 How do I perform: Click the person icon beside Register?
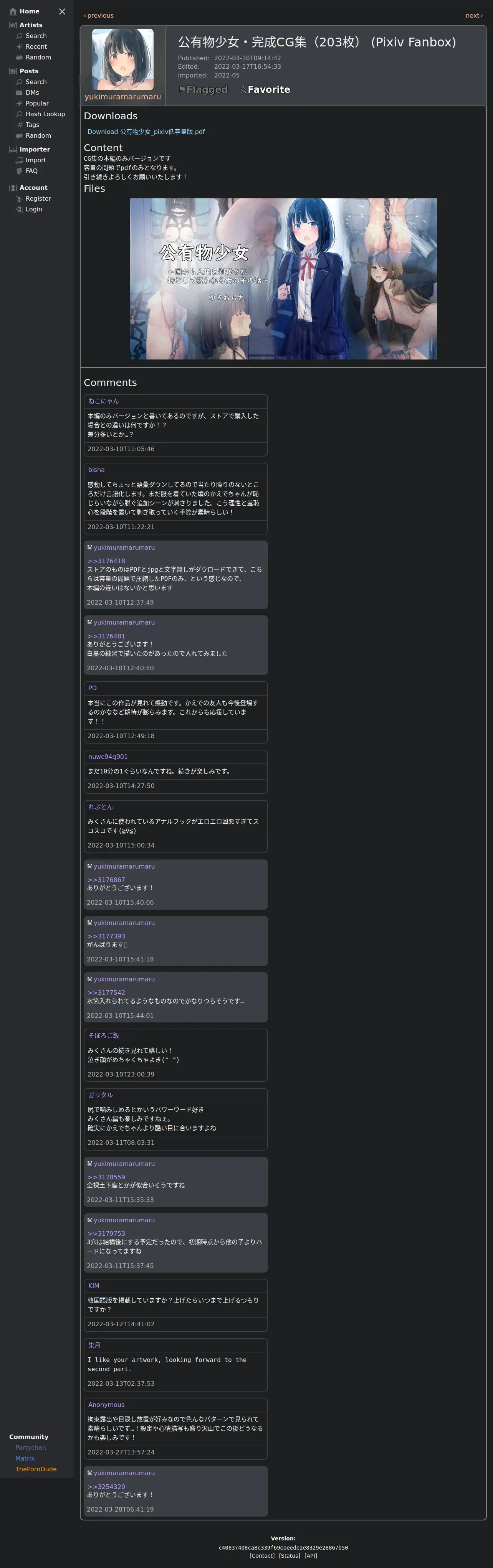tap(20, 198)
